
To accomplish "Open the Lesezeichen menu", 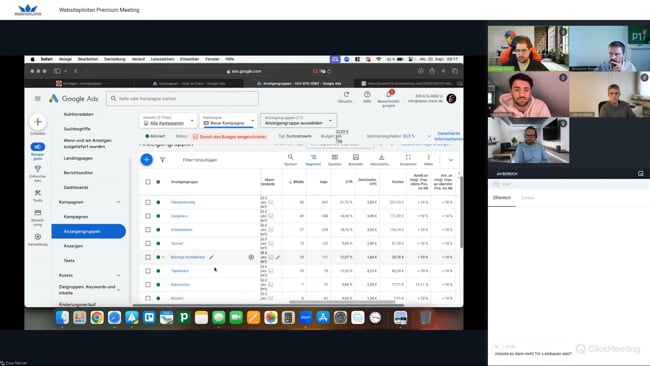I will pyautogui.click(x=162, y=59).
